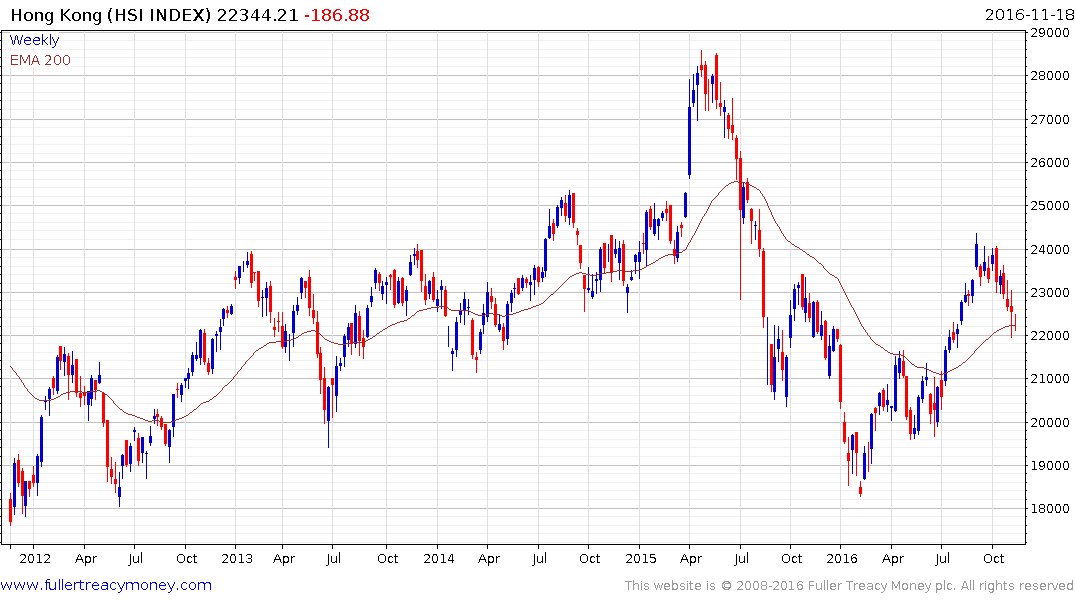Click the 21000 price axis label
The image size is (1075, 600).
1050,379
